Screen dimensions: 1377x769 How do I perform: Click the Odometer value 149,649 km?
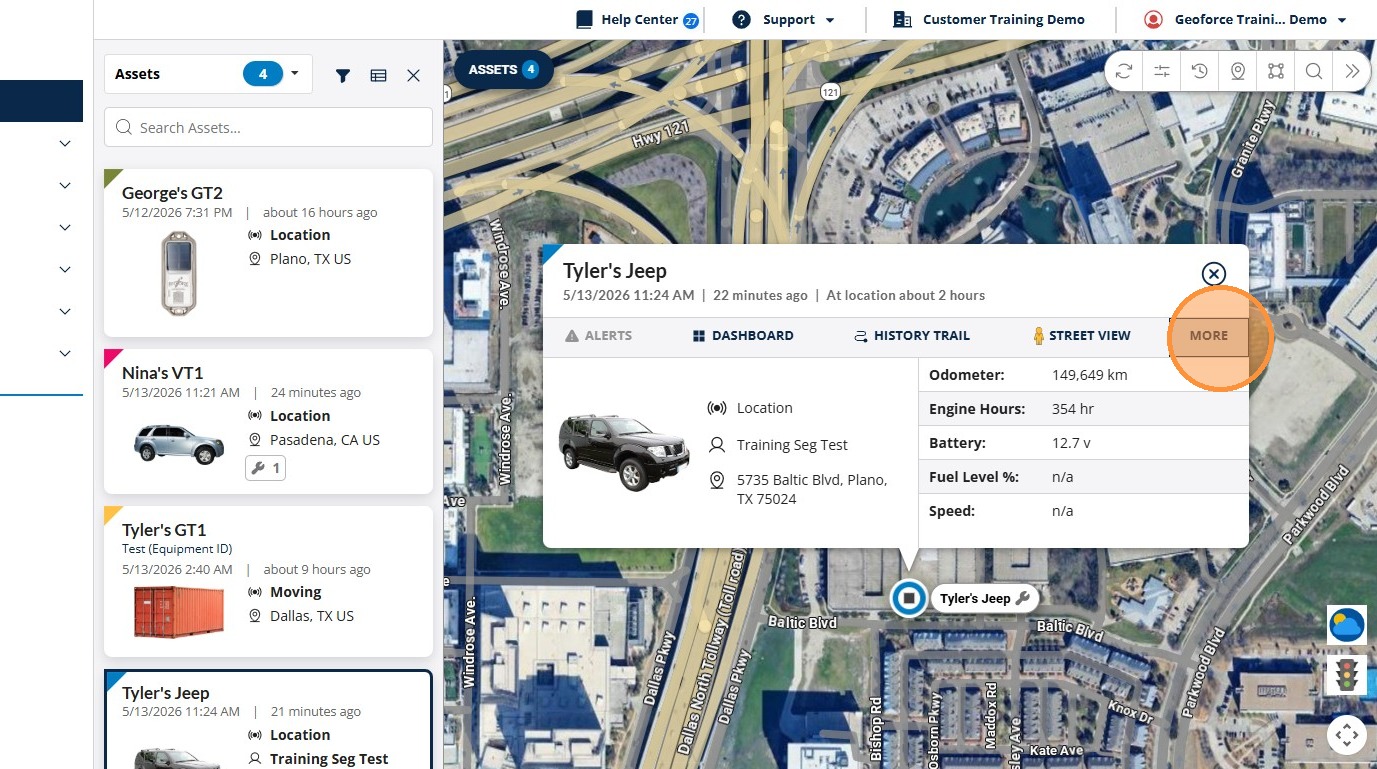pos(1090,375)
